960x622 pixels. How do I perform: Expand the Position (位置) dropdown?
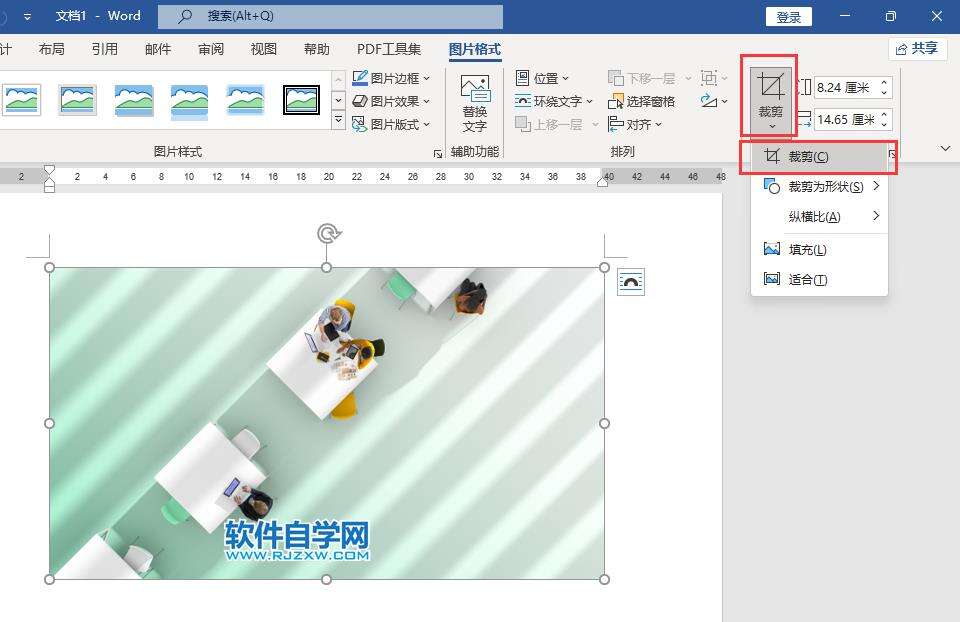tap(543, 78)
